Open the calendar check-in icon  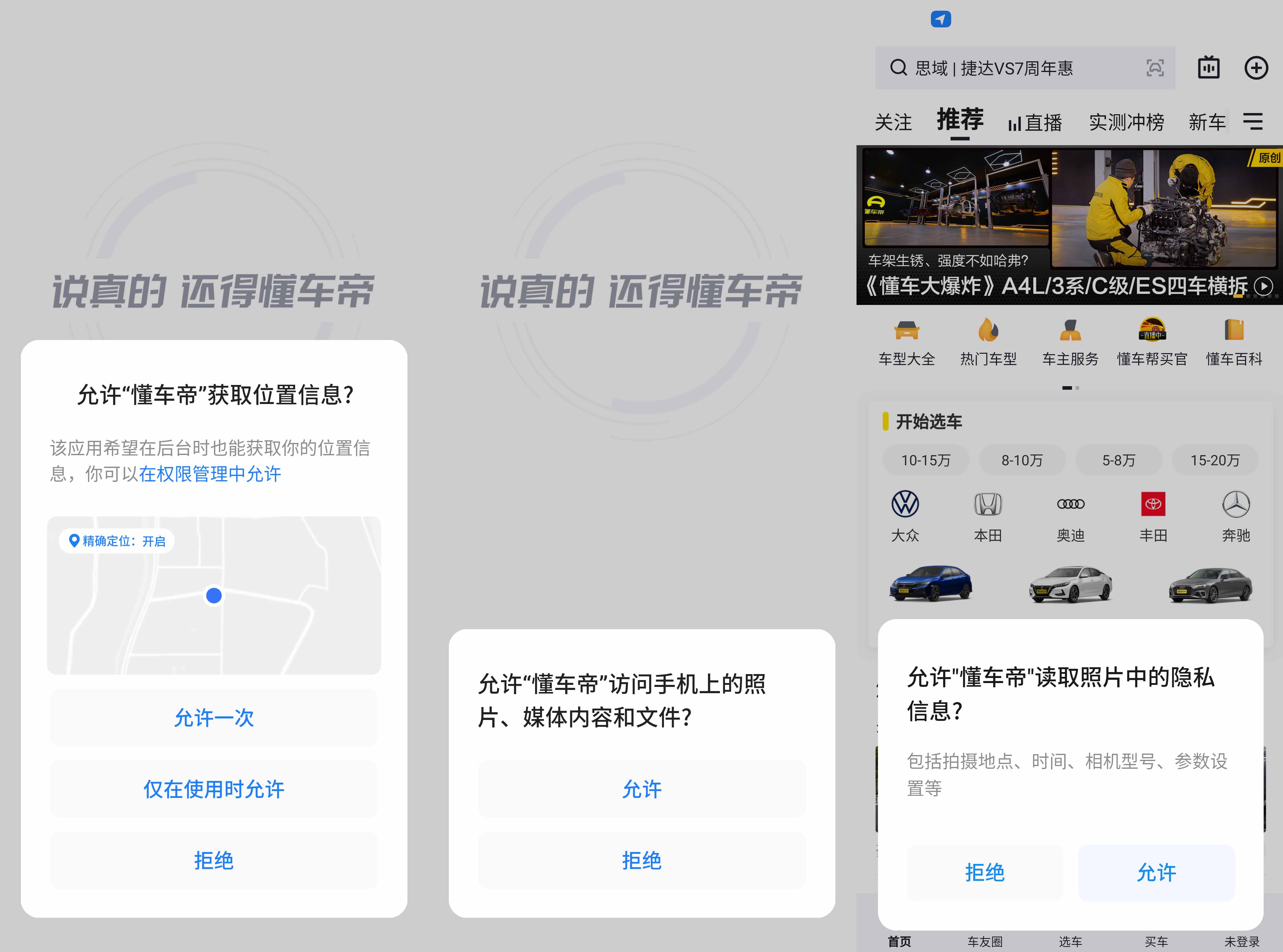[1209, 68]
